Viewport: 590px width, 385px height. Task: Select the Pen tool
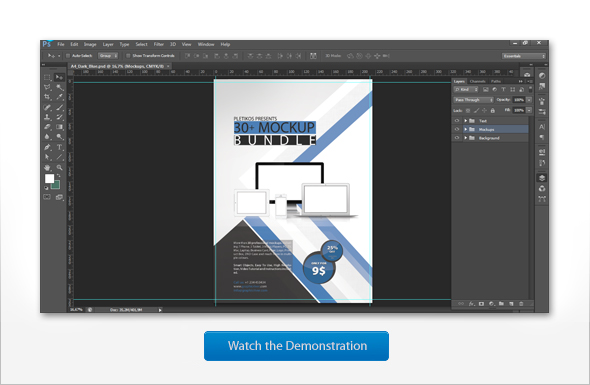point(47,147)
